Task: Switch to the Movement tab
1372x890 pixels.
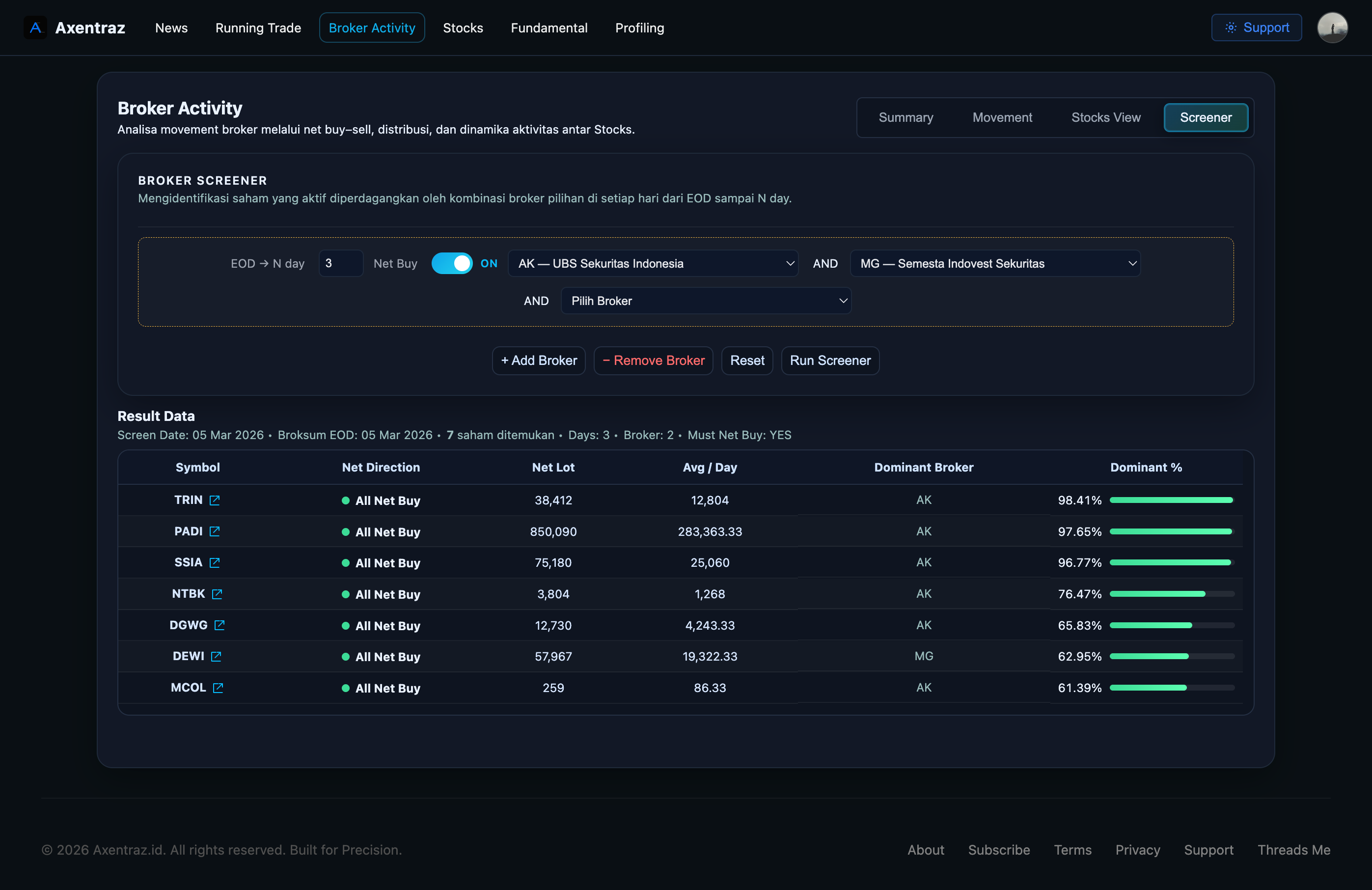Action: click(1002, 117)
